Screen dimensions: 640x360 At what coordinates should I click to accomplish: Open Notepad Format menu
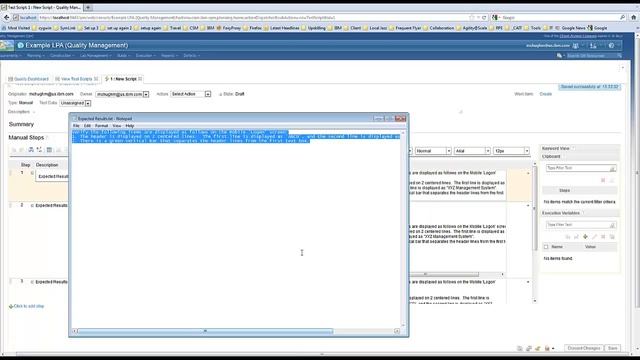(101, 126)
